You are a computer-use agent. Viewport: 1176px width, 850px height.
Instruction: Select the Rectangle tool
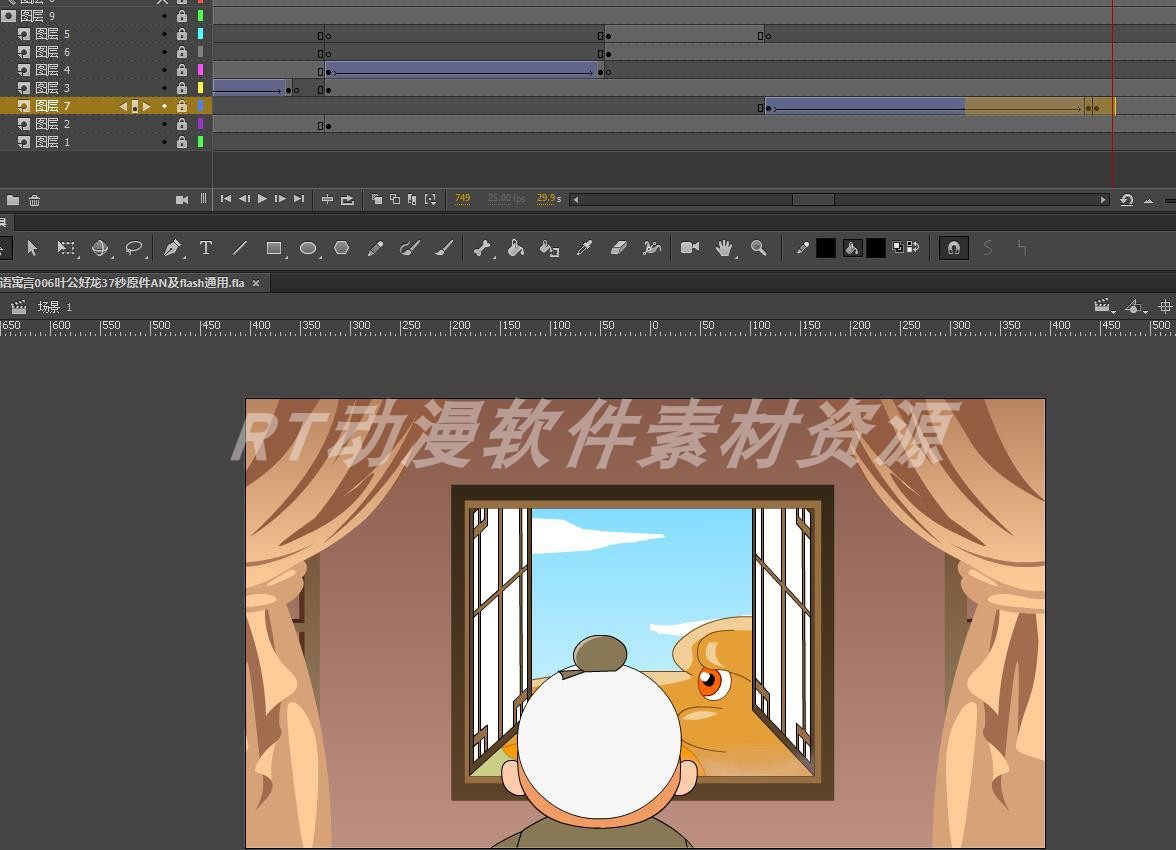(x=275, y=248)
